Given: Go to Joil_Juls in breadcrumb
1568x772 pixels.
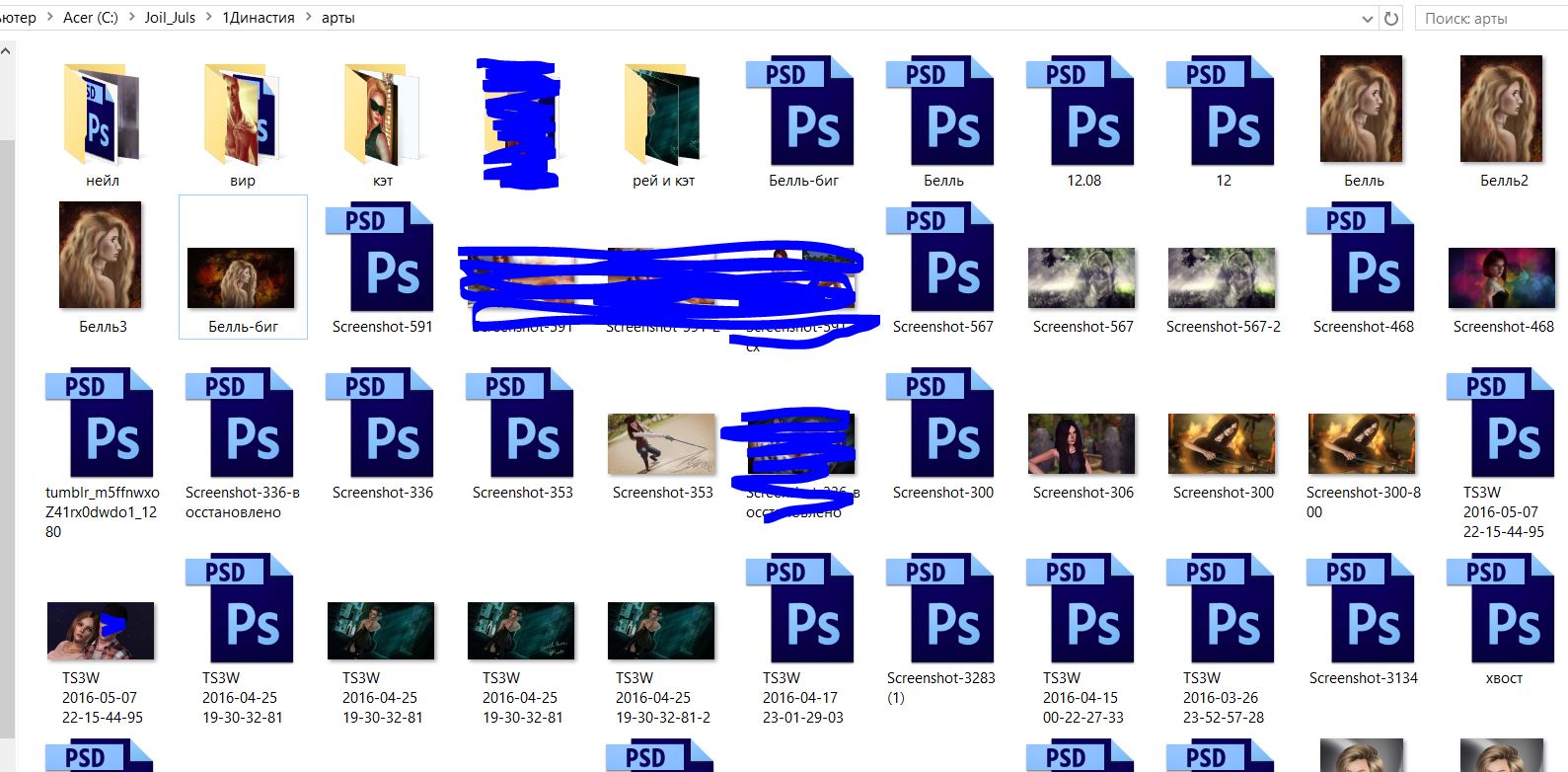Looking at the screenshot, I should tap(171, 18).
